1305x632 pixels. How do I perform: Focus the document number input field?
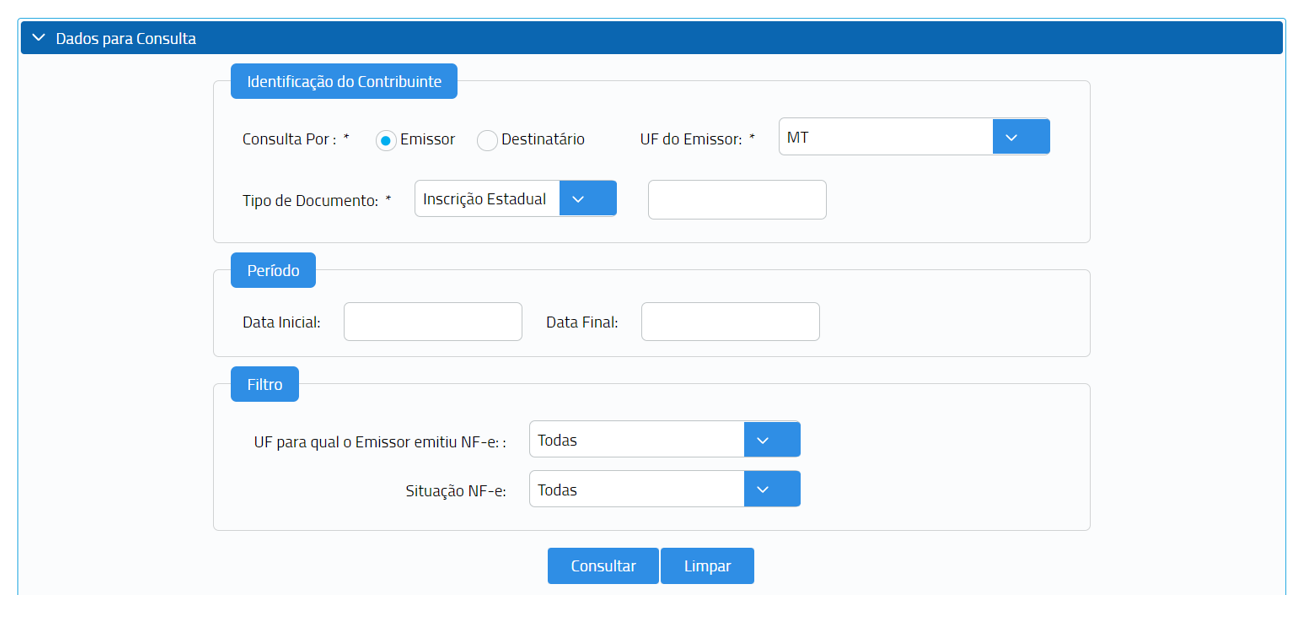737,200
